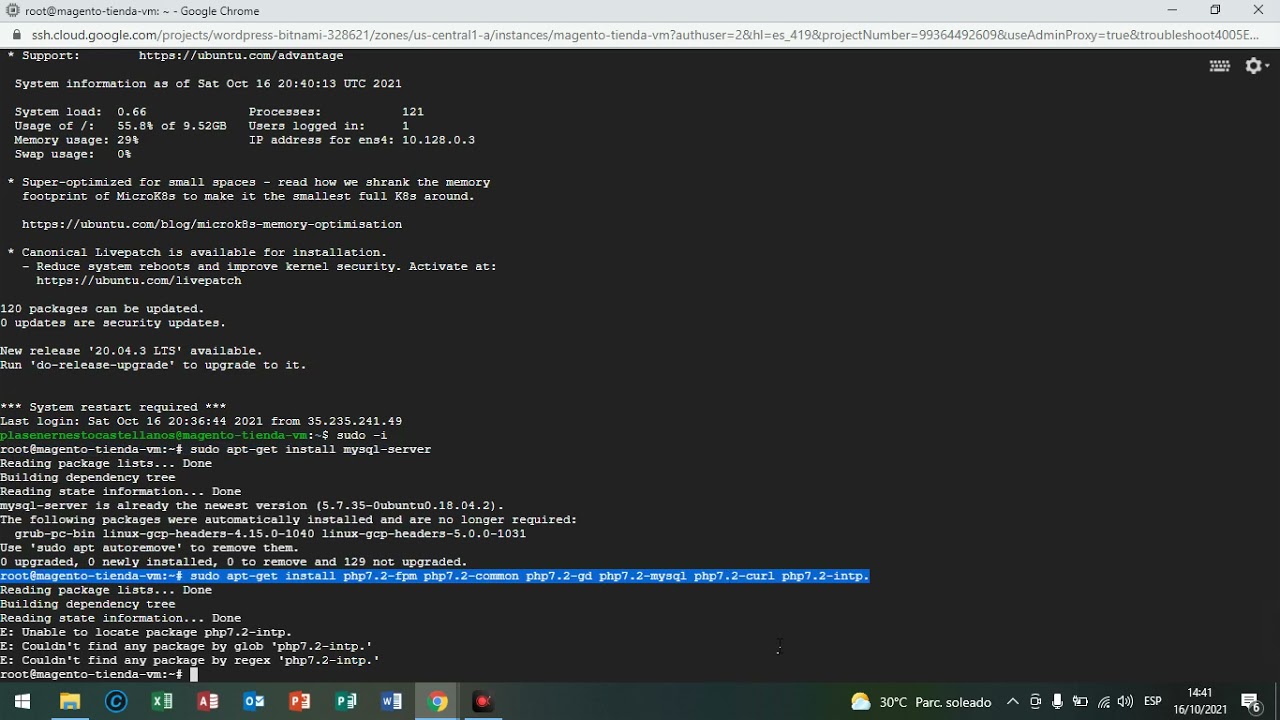Image resolution: width=1280 pixels, height=720 pixels.
Task: Click the "New release '20.04.3 LTS' available" line
Action: coord(131,351)
